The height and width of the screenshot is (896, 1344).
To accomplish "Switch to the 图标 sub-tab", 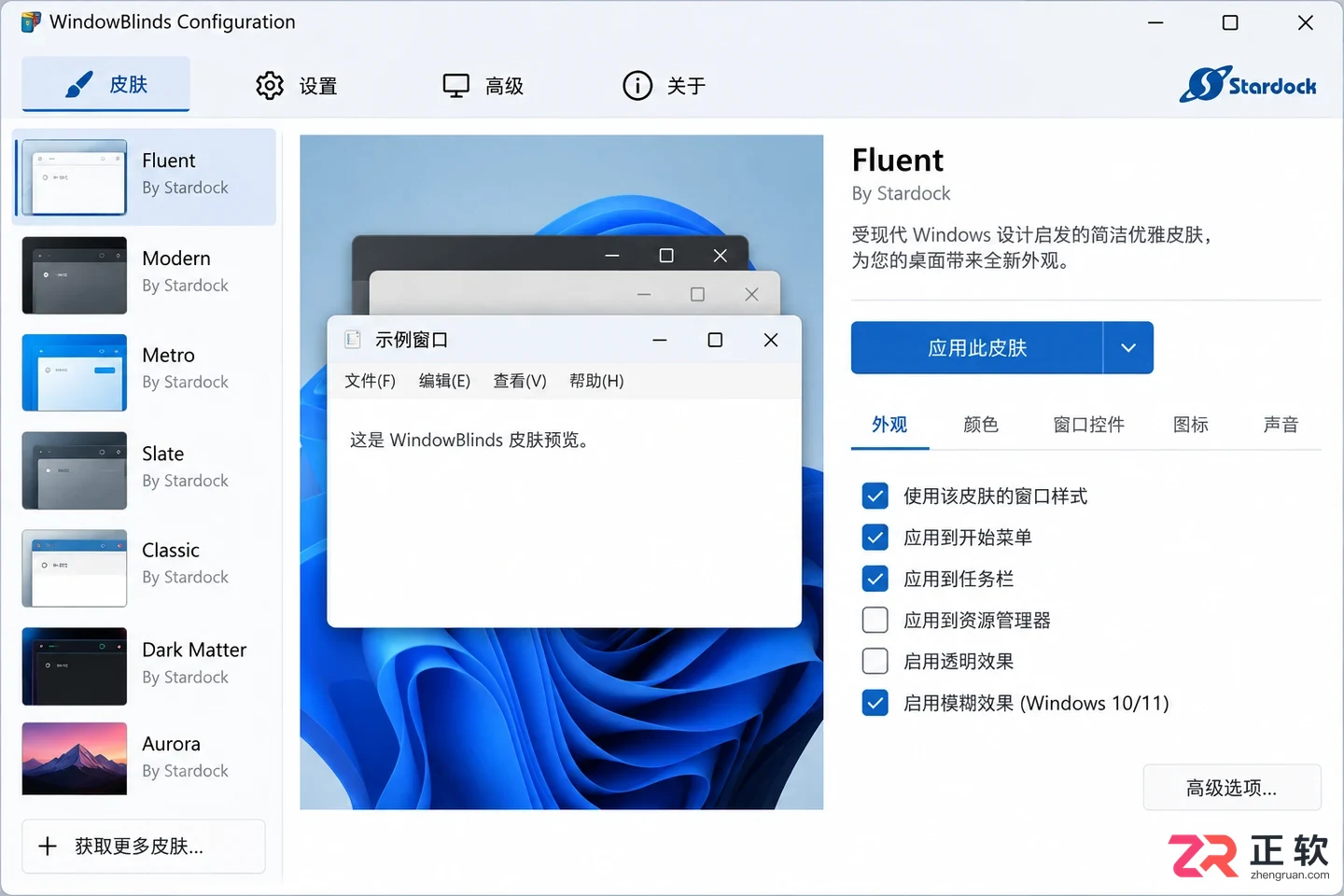I will (x=1191, y=426).
